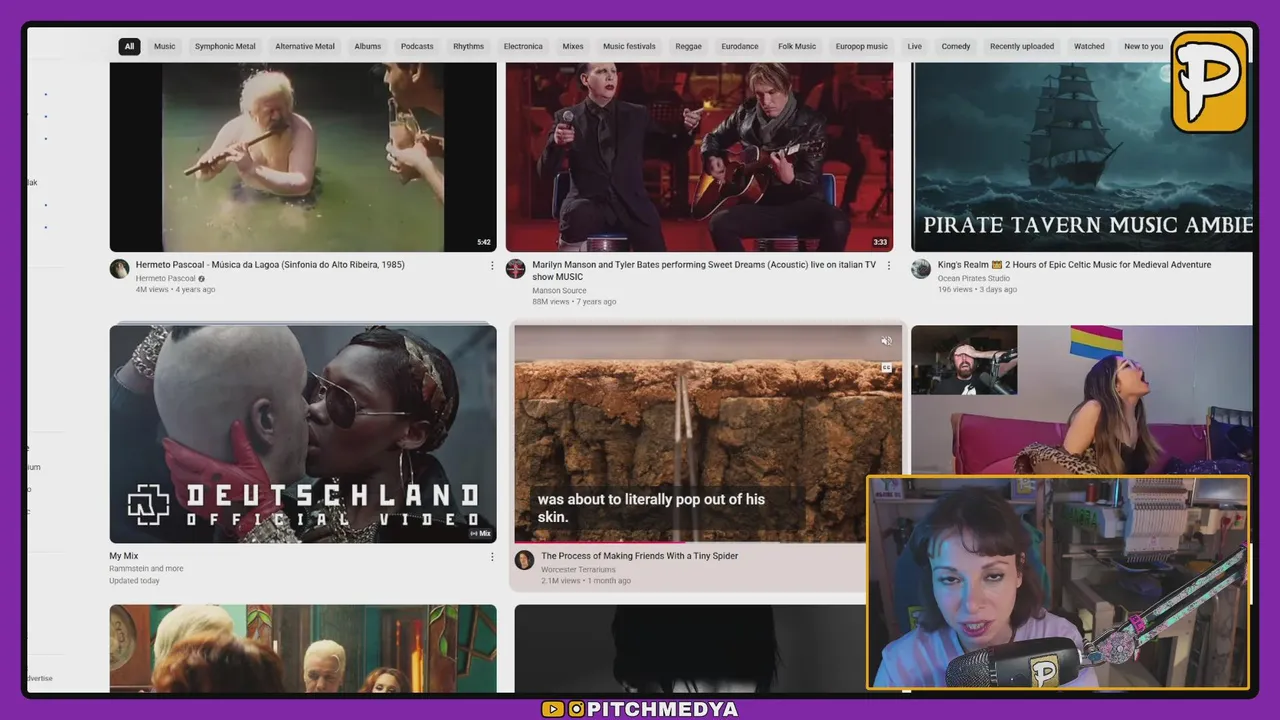Select the Recently uploaded chip
This screenshot has height=720, width=1280.
(1022, 46)
